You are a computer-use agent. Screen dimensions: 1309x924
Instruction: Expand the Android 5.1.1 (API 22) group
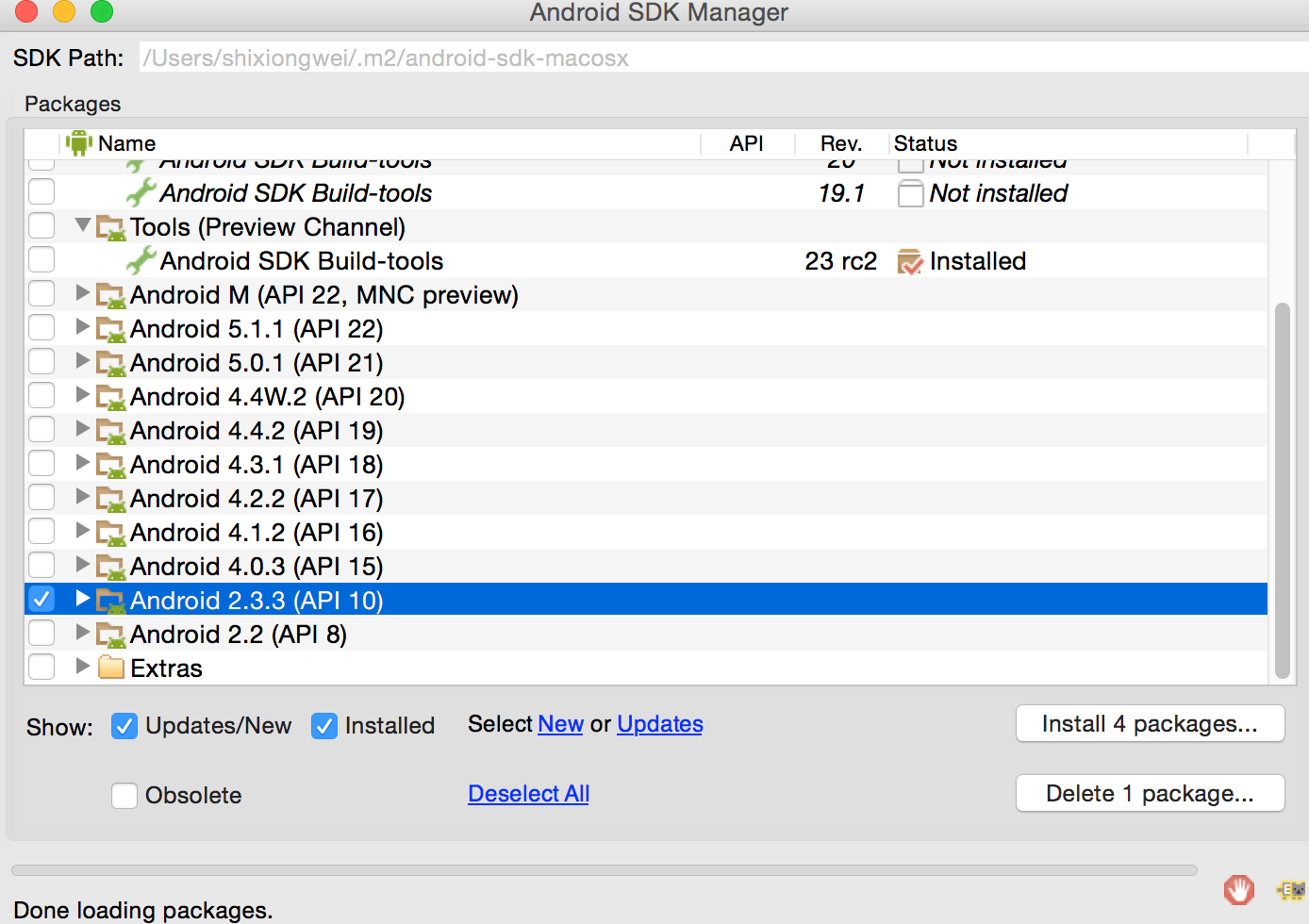[83, 327]
